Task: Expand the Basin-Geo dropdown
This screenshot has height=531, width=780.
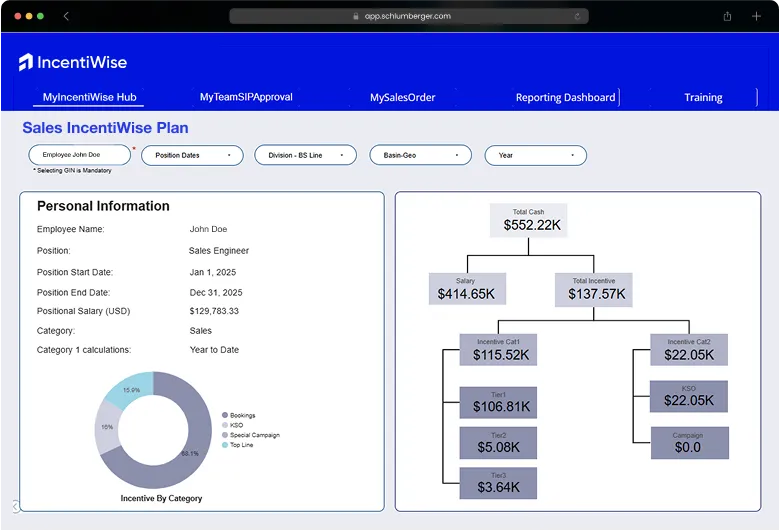Action: [x=420, y=155]
